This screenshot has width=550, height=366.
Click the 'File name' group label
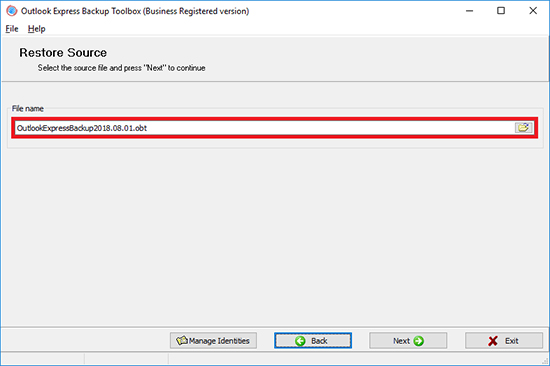tap(28, 108)
